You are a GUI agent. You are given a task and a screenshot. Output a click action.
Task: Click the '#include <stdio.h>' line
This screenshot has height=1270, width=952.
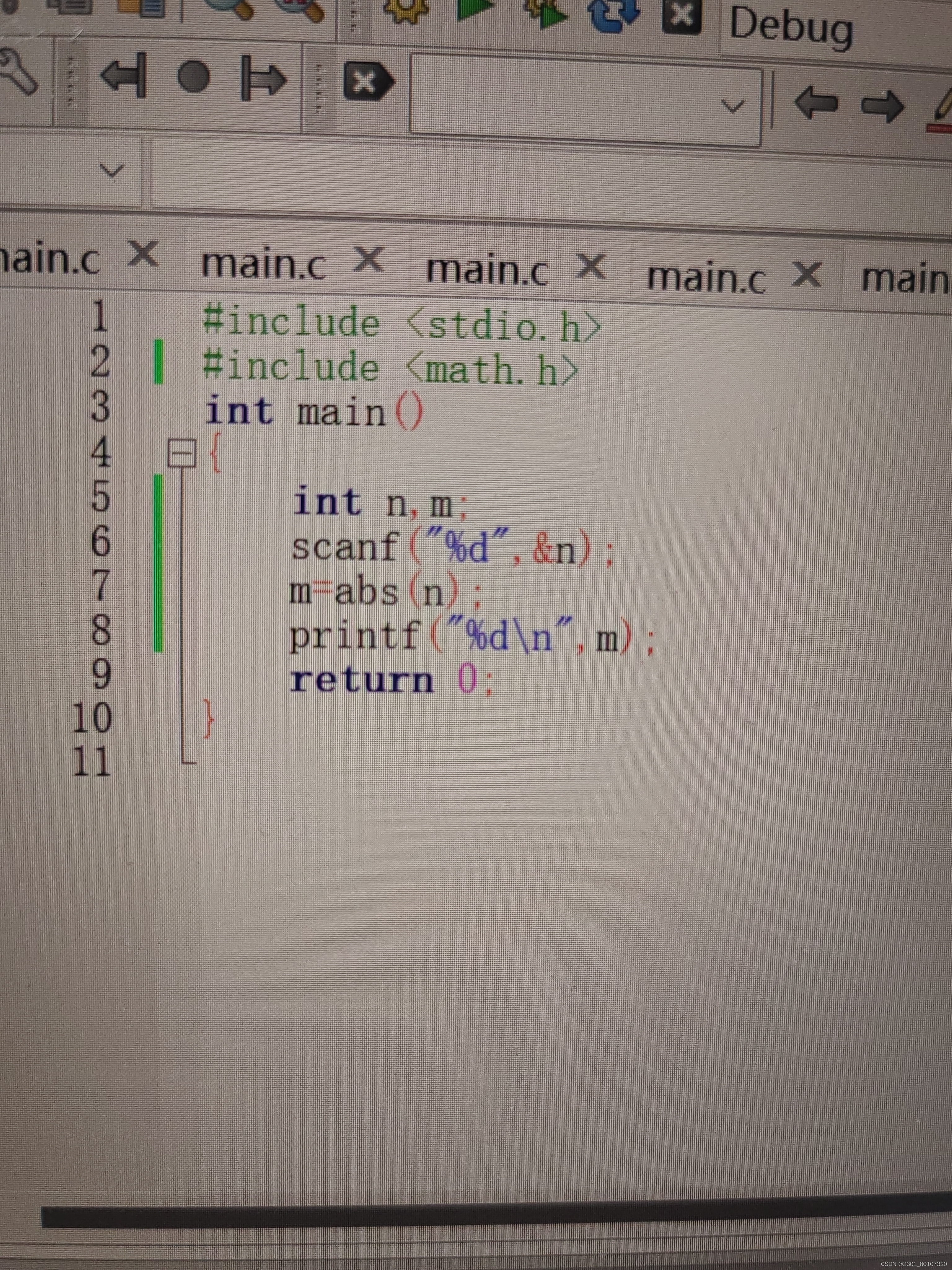pos(402,324)
